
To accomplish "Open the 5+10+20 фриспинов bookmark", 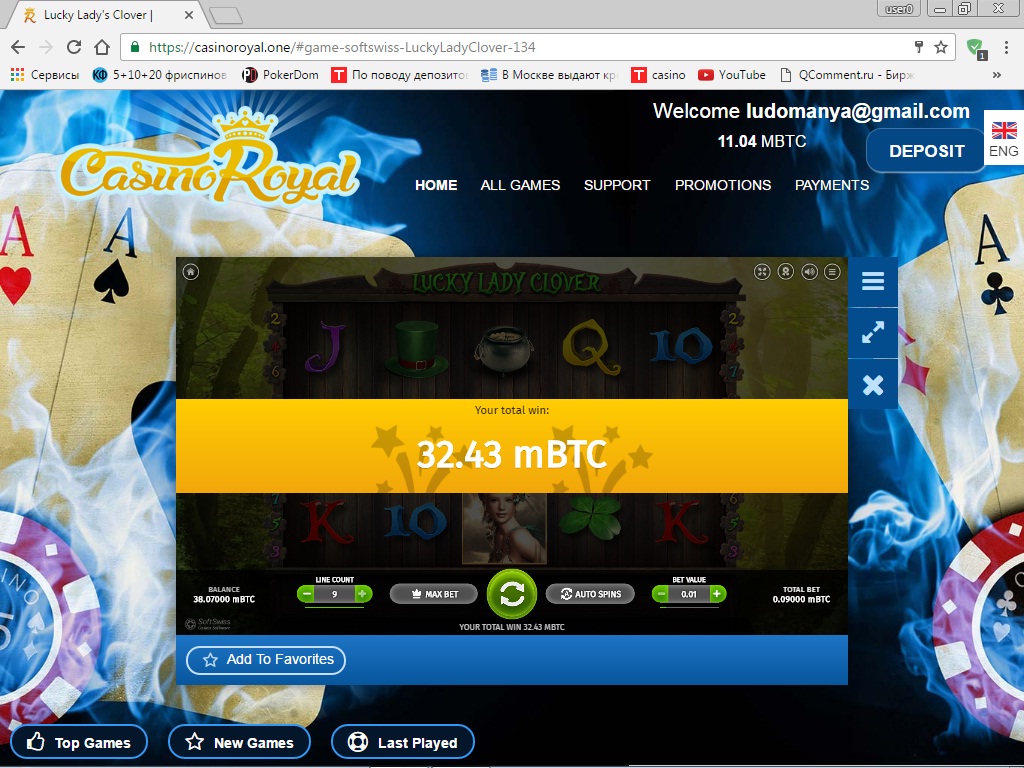I will point(160,75).
